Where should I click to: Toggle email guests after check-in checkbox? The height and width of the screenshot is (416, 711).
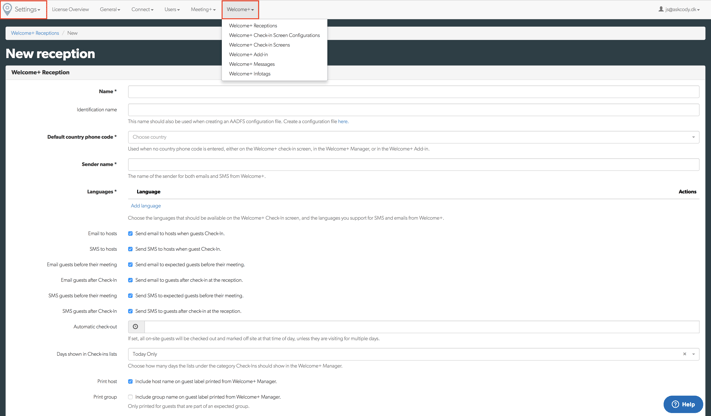pyautogui.click(x=130, y=280)
